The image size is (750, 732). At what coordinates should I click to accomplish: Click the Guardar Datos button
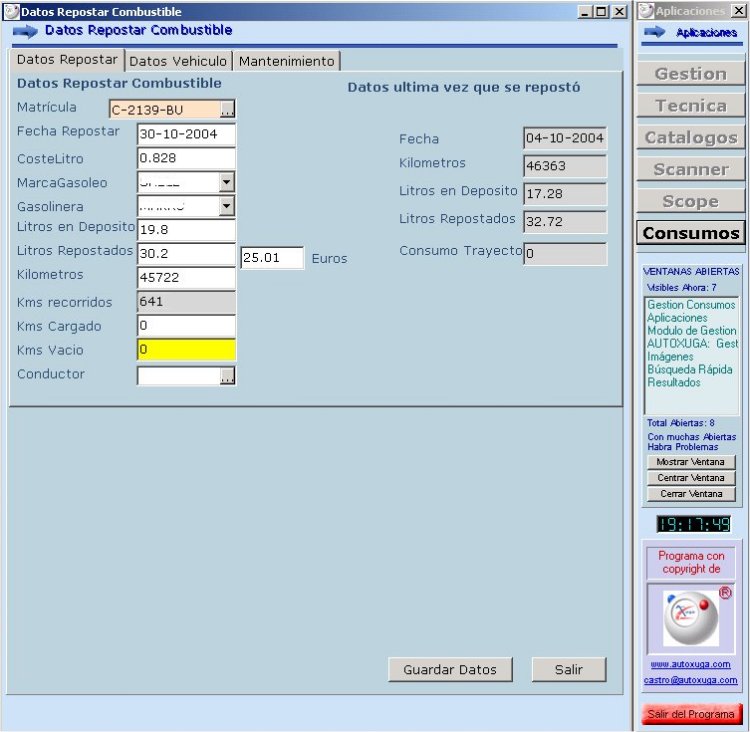[450, 669]
